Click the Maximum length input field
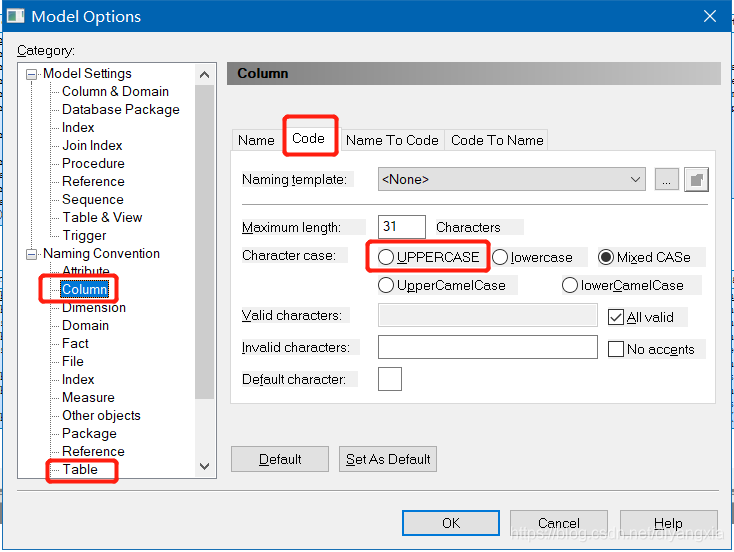This screenshot has height=552, width=734. click(402, 227)
